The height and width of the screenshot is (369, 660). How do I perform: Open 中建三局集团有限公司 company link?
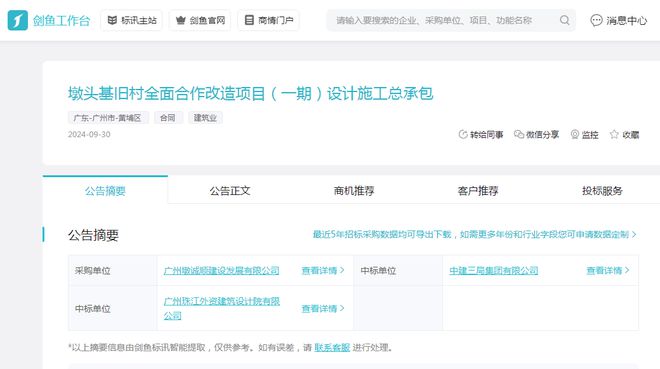click(x=494, y=271)
